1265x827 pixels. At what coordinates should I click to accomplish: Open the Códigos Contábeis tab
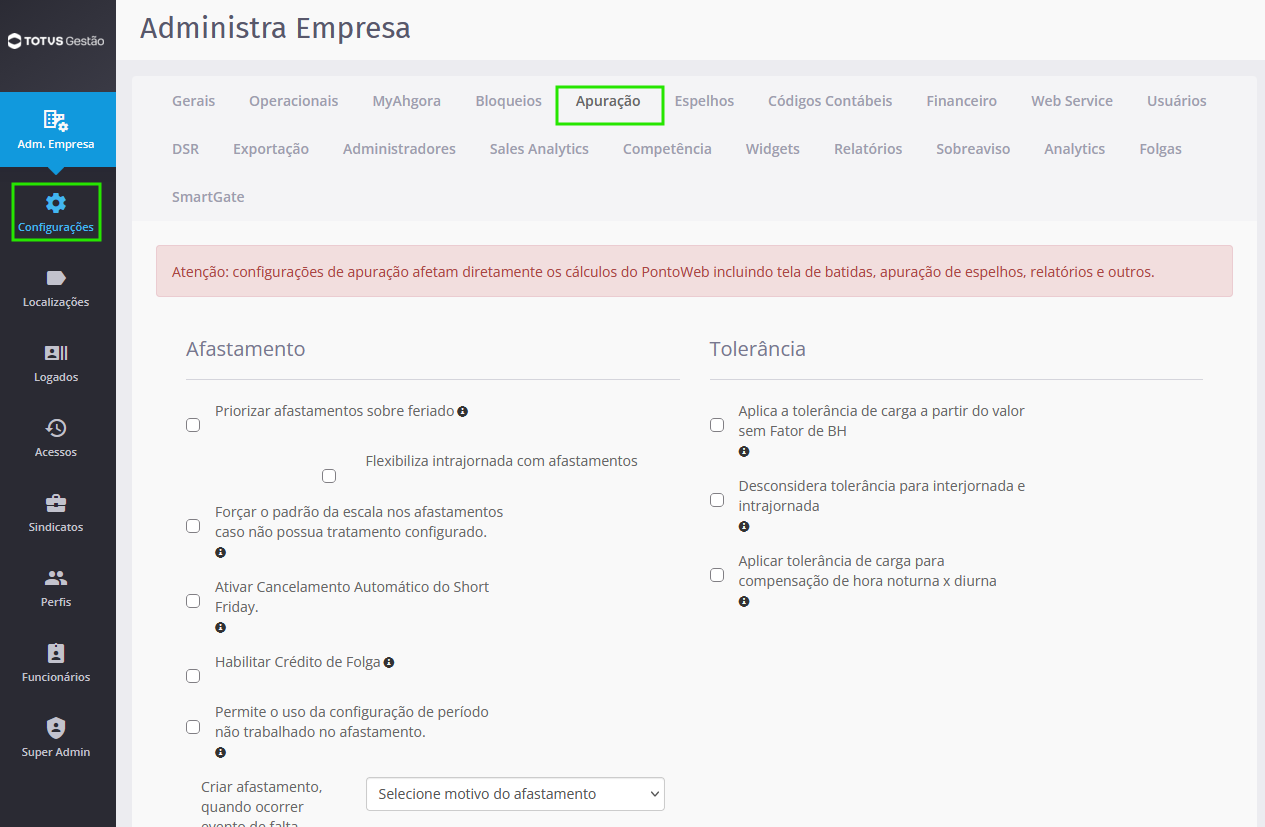tap(830, 101)
